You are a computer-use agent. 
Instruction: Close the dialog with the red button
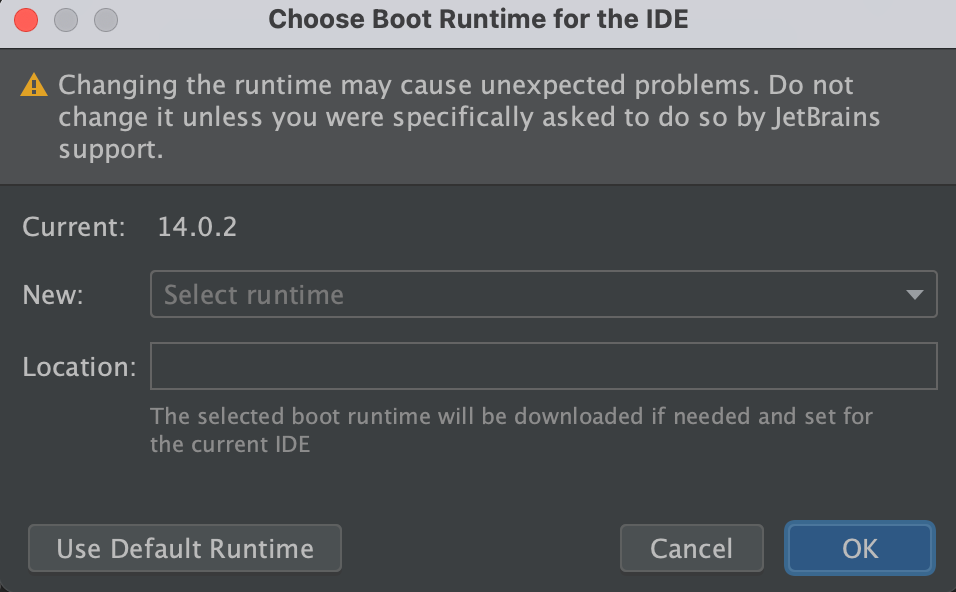(x=26, y=20)
